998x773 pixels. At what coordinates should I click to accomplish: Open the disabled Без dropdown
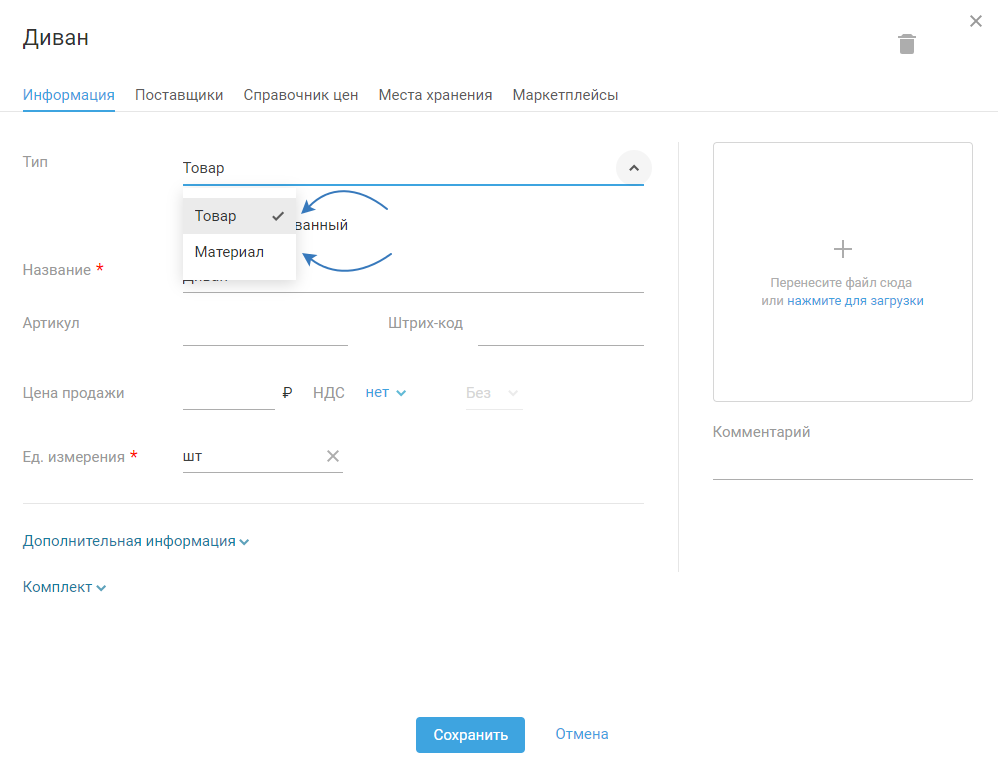492,393
